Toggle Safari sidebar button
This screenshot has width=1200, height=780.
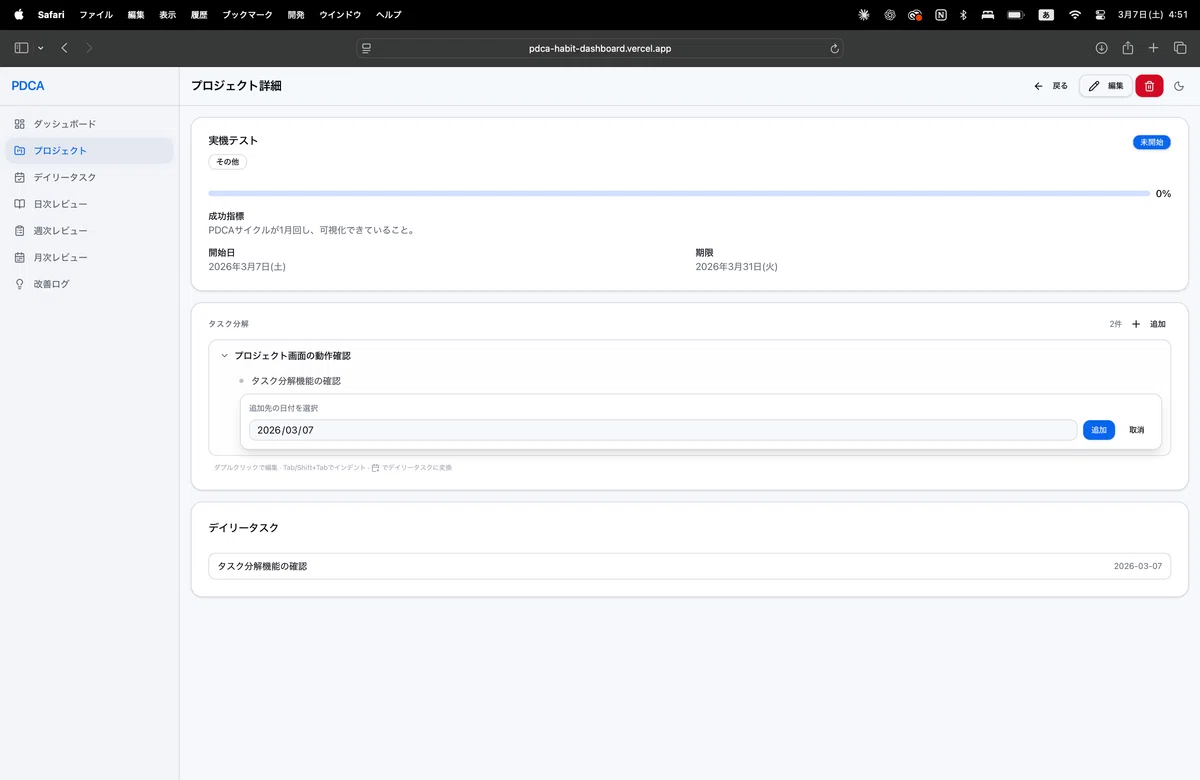click(22, 48)
